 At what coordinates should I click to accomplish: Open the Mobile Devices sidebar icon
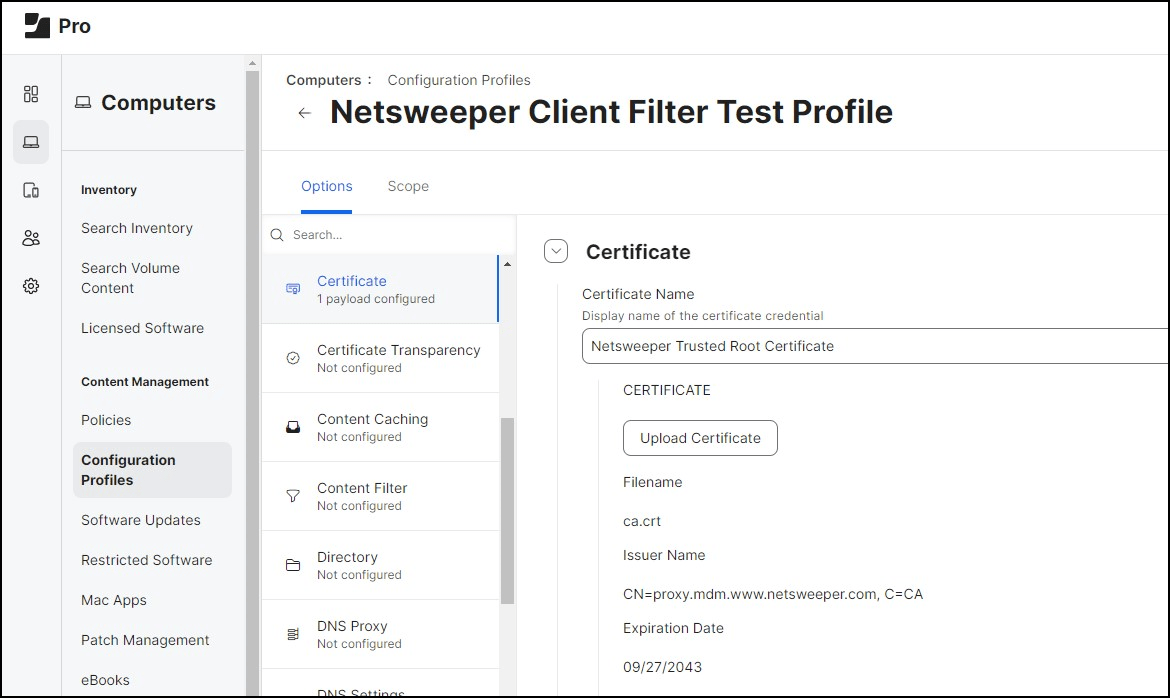(x=30, y=189)
